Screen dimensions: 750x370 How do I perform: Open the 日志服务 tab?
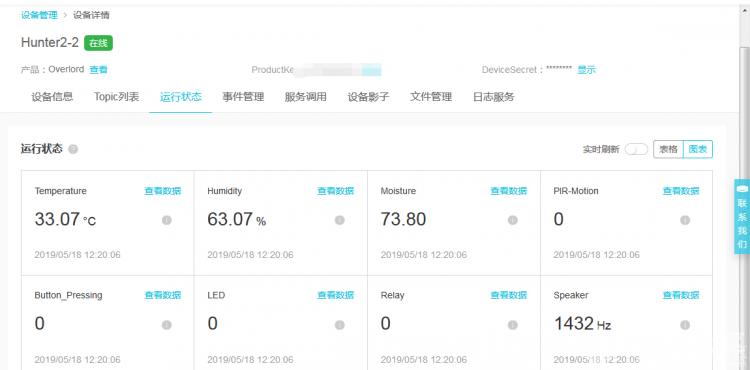494,97
